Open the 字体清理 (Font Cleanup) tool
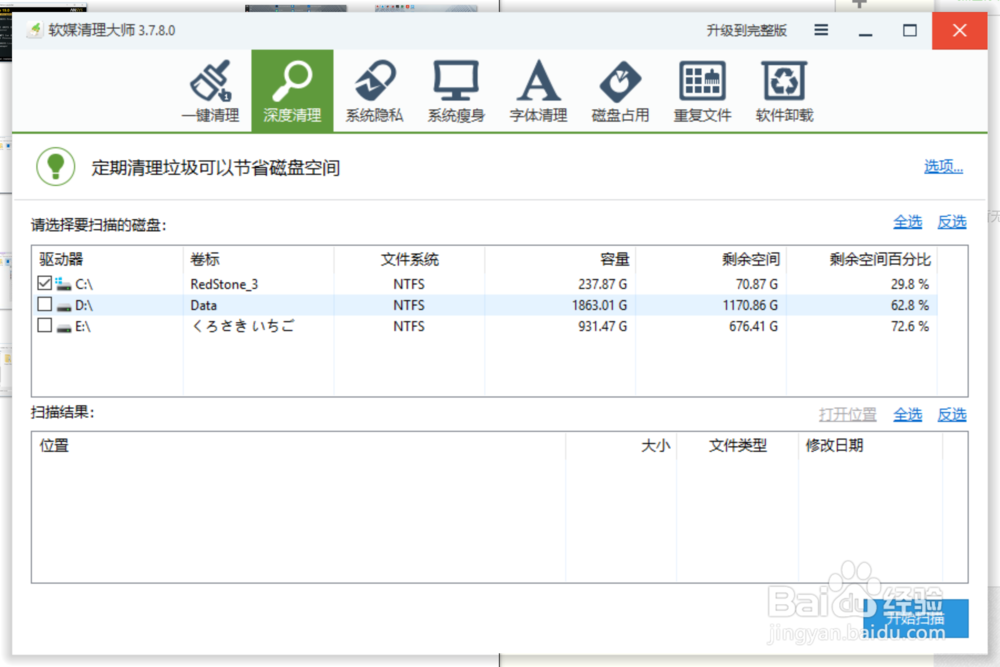This screenshot has height=667, width=1000. click(x=538, y=90)
